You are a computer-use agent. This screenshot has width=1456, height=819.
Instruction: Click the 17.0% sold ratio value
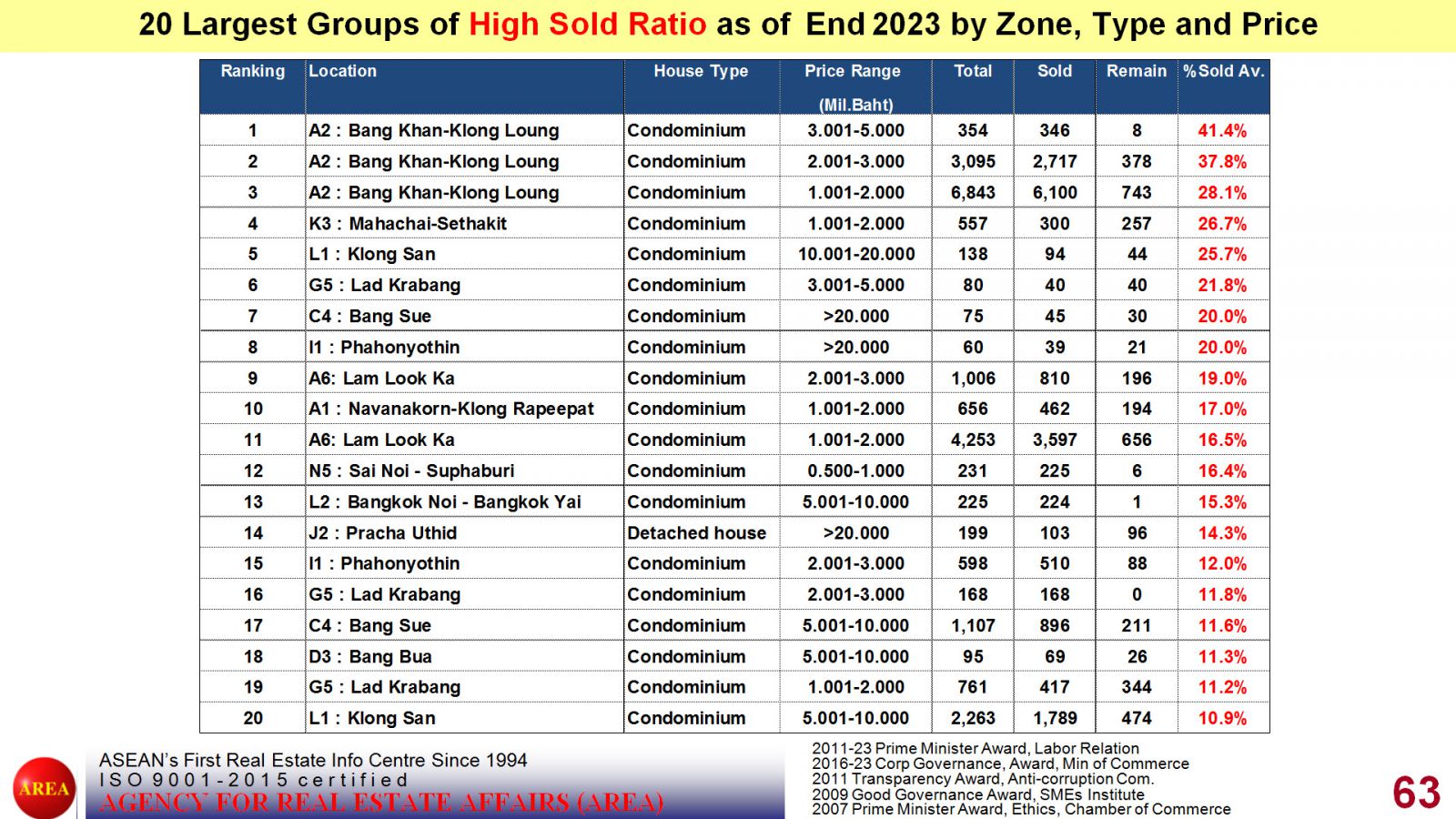click(1222, 409)
